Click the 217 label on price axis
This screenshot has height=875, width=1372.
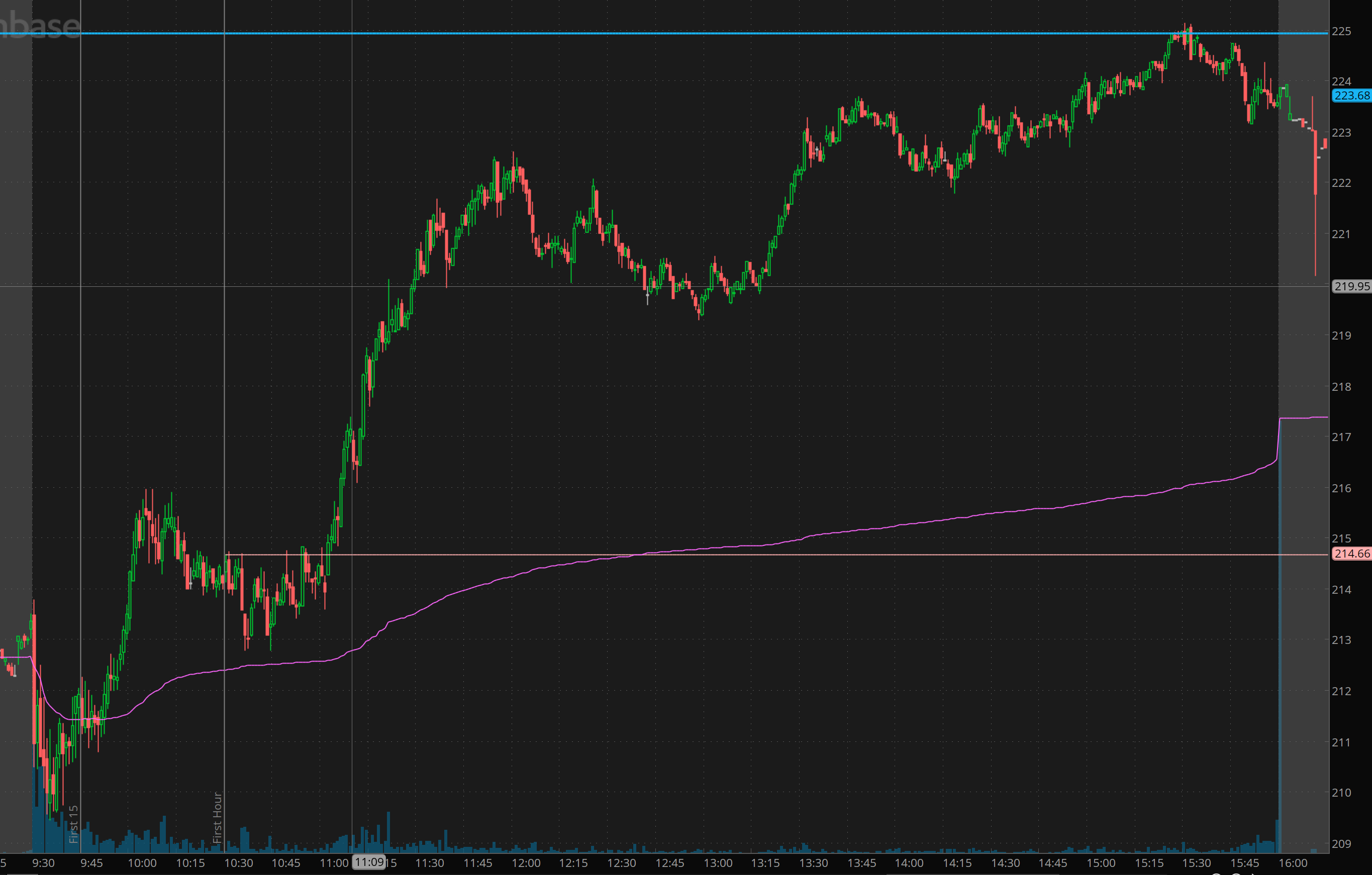(1341, 437)
